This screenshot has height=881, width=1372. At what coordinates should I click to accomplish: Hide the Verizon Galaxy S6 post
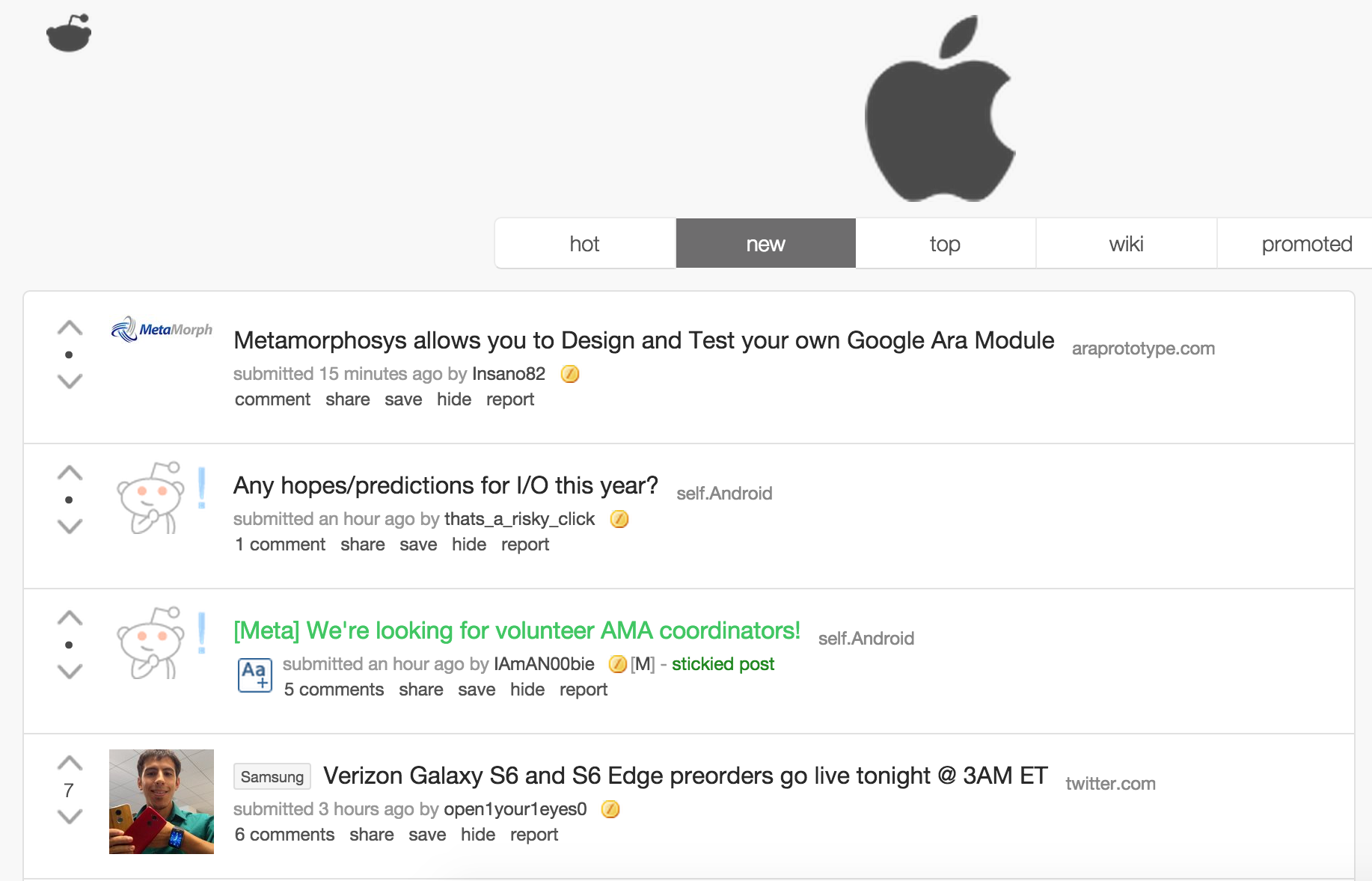pyautogui.click(x=477, y=835)
